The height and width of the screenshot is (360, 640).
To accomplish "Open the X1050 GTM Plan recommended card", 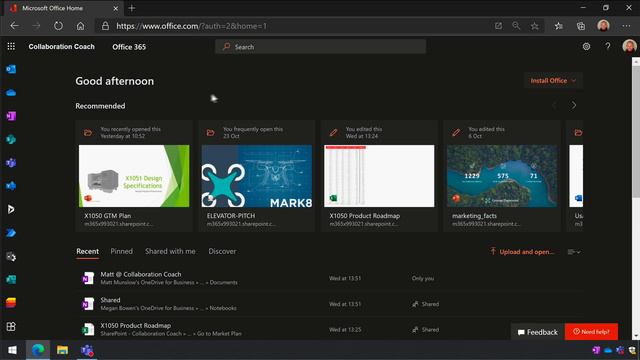I will [134, 176].
